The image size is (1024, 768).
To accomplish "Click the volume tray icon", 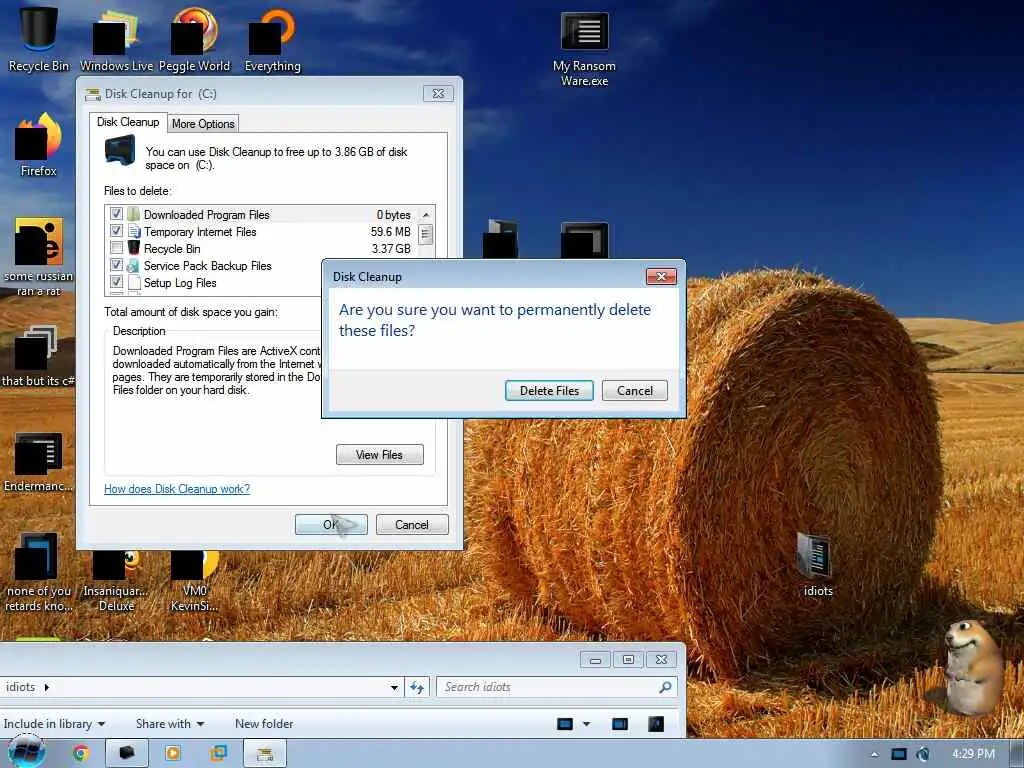I will point(922,754).
